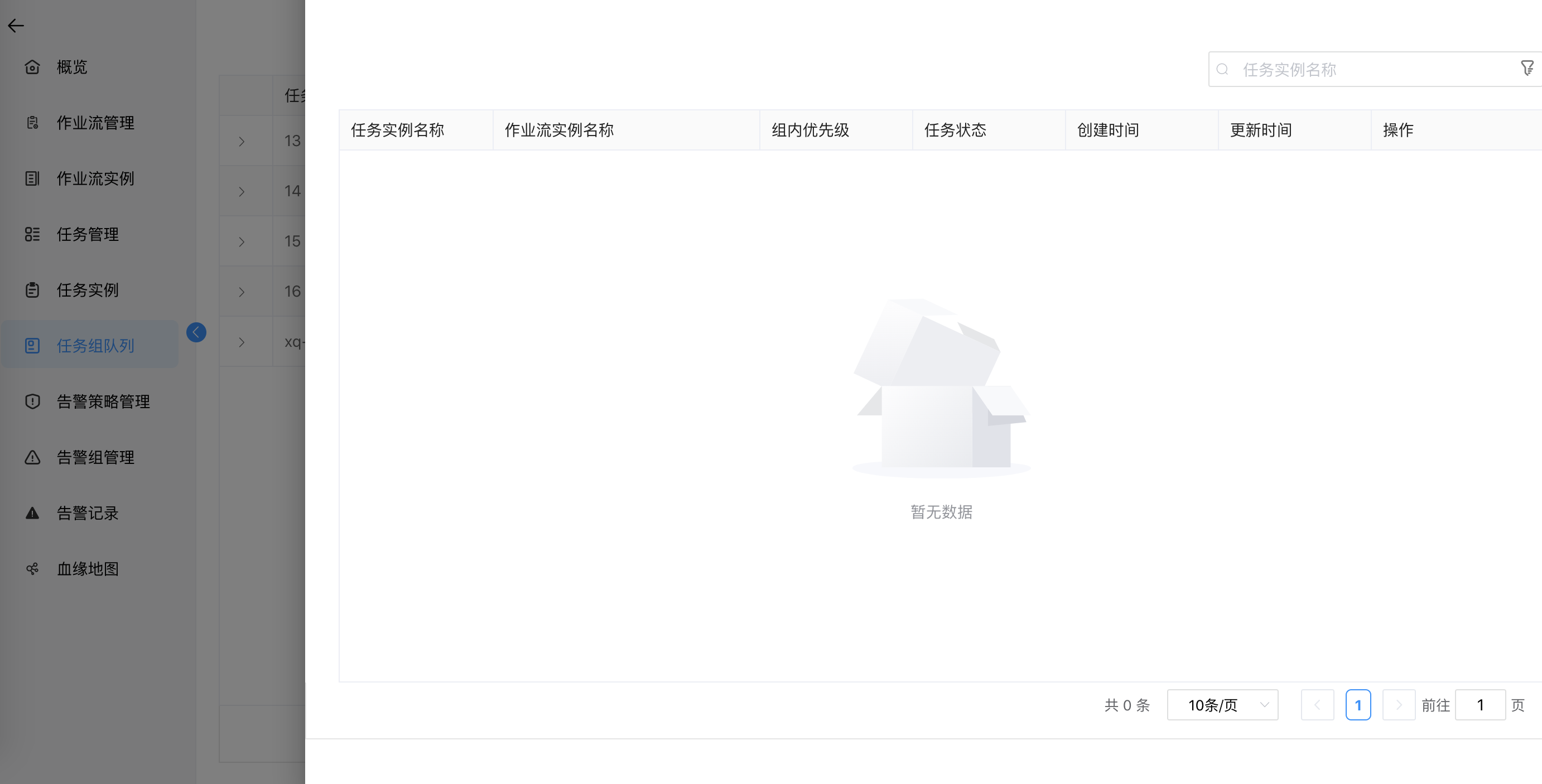1542x784 pixels.
Task: Click the next page arrow button
Action: point(1399,705)
